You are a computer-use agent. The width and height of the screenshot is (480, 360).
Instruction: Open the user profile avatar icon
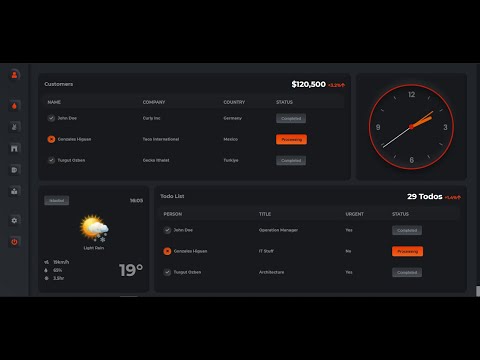coord(14,75)
